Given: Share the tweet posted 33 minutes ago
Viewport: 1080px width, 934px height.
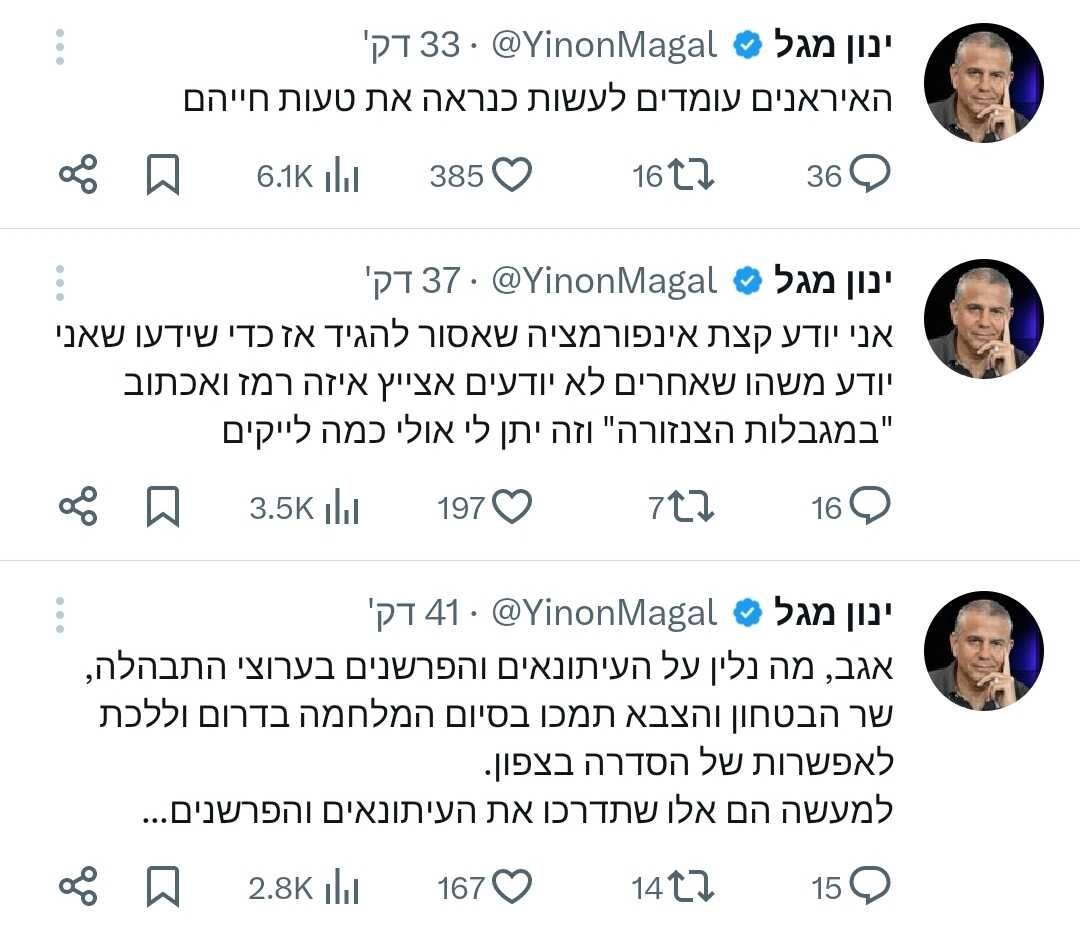Looking at the screenshot, I should coord(78,177).
